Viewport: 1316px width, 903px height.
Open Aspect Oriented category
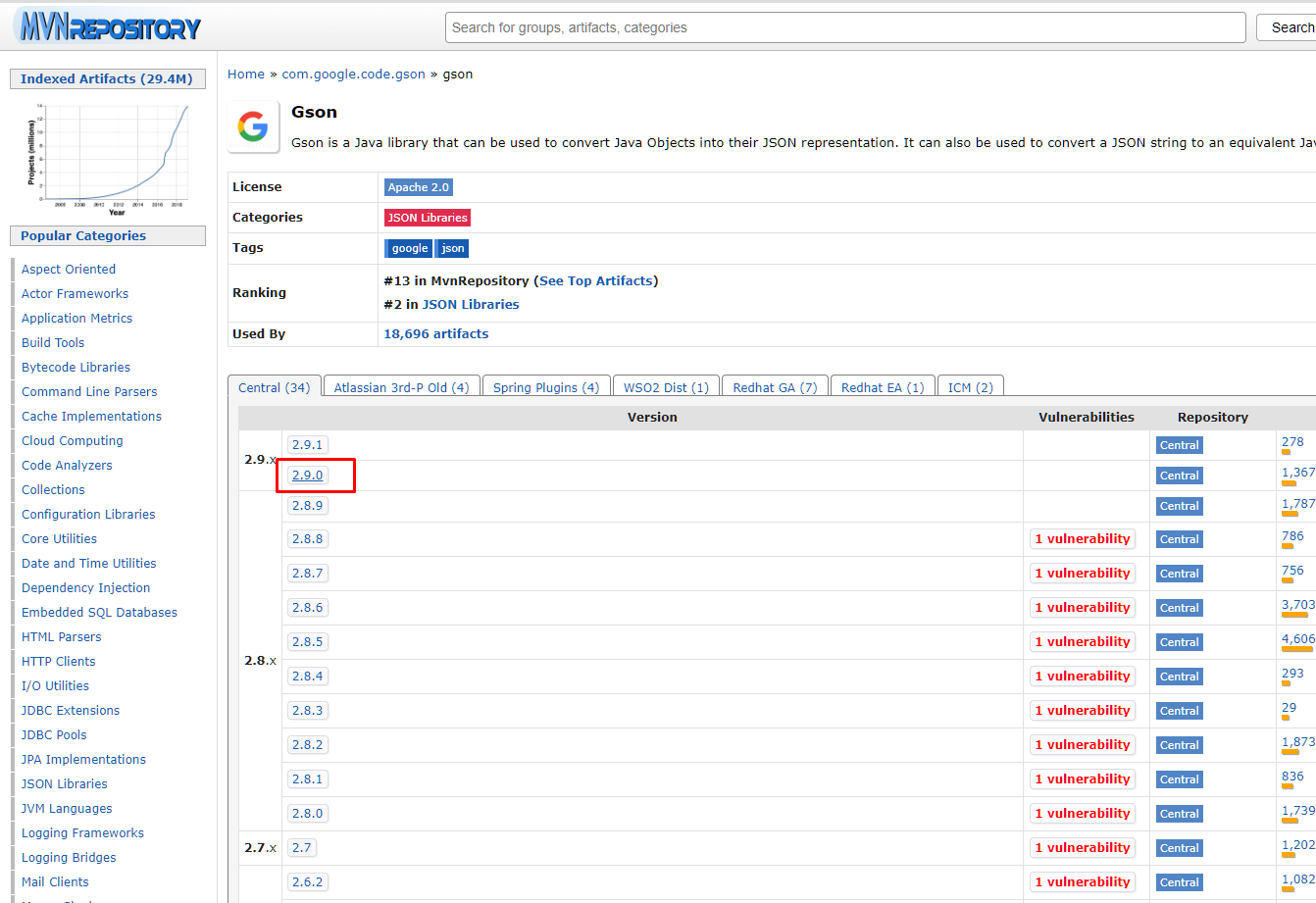[x=69, y=270]
